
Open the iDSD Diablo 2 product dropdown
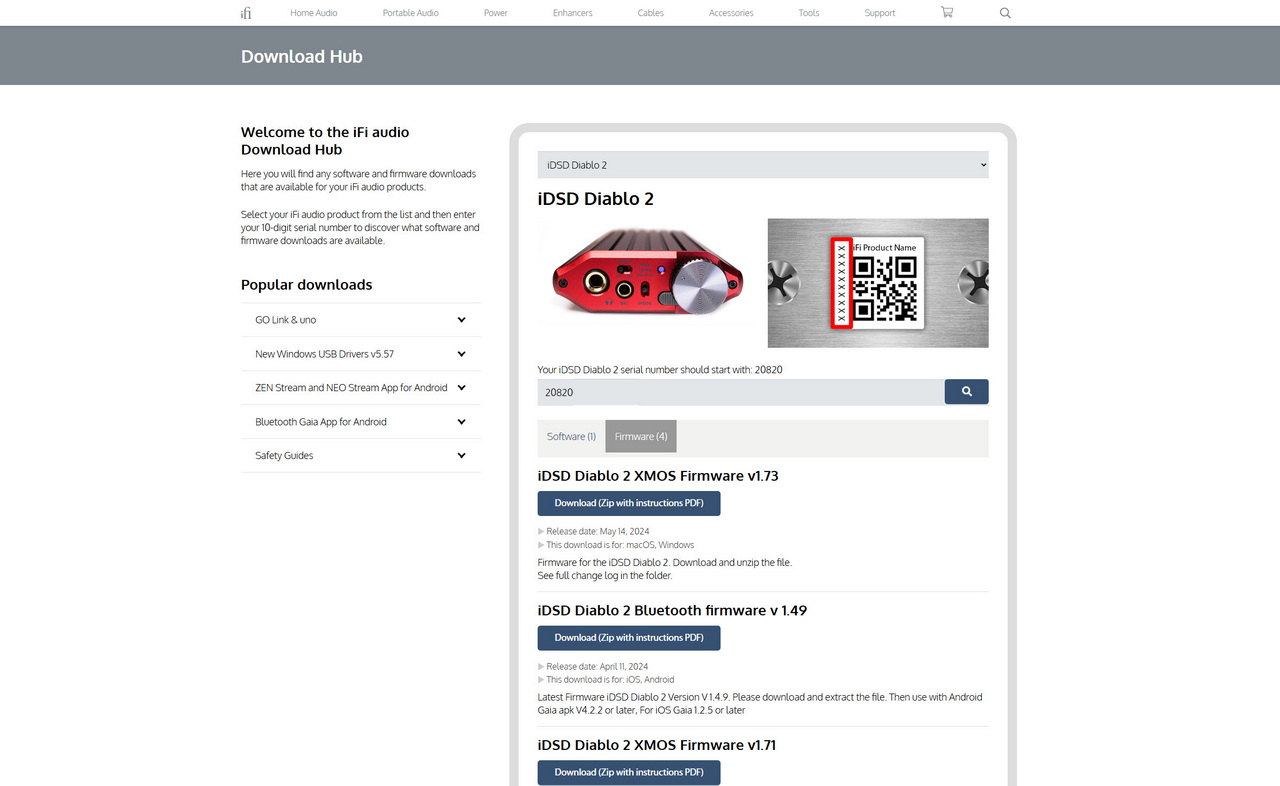[x=763, y=165]
